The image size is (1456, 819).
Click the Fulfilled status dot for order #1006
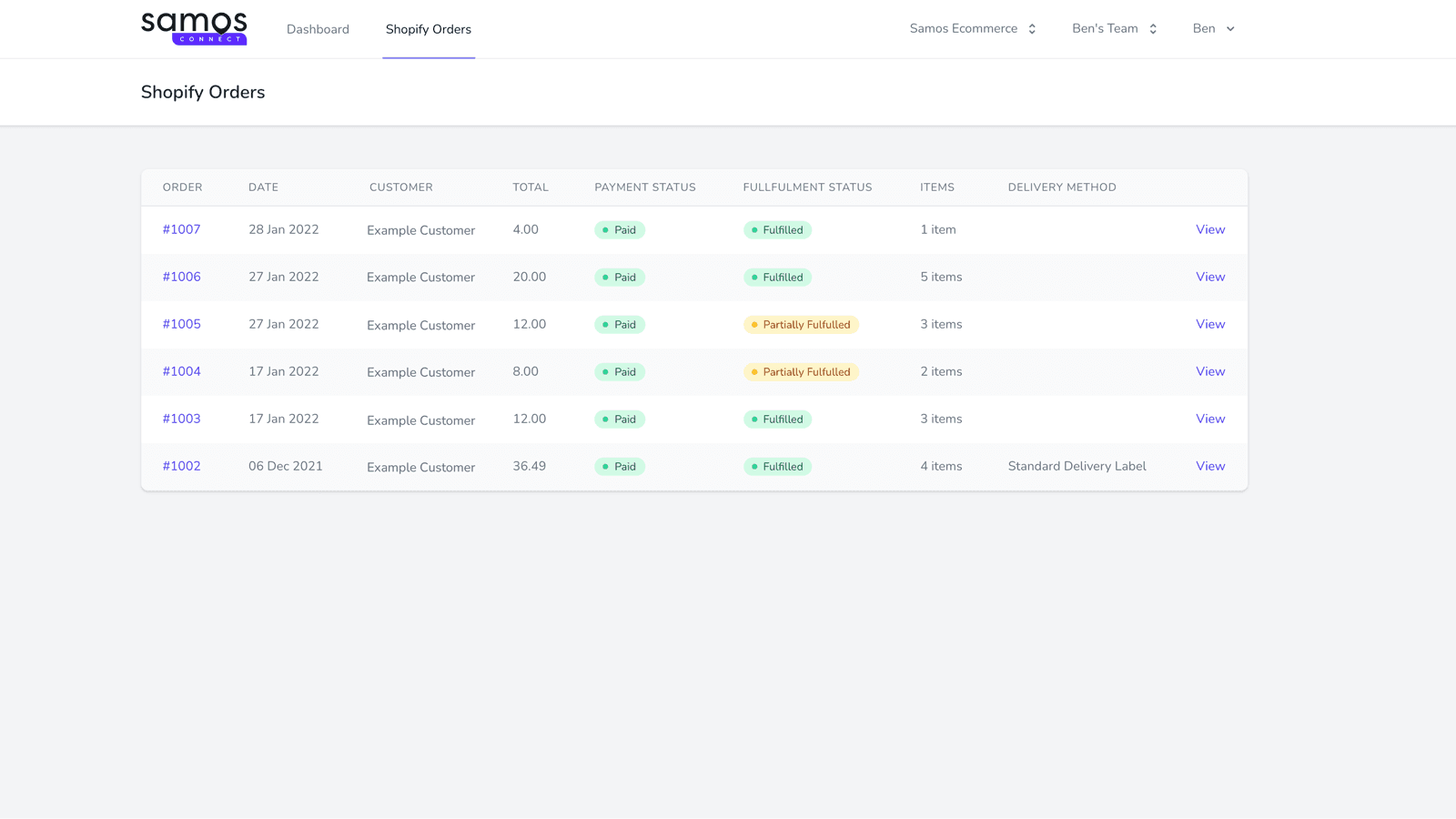tap(754, 277)
